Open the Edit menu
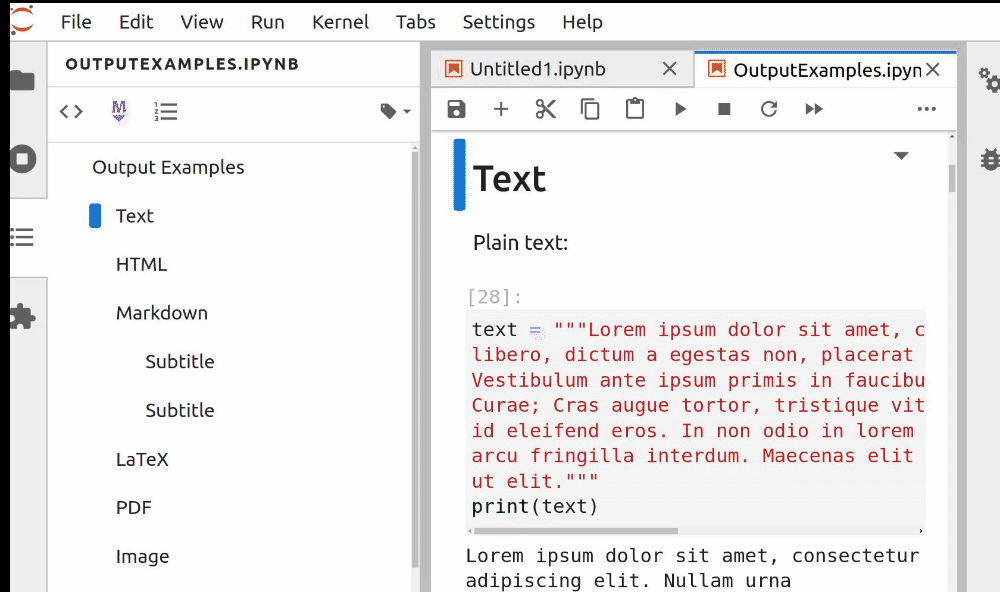This screenshot has width=1000, height=592. tap(136, 22)
